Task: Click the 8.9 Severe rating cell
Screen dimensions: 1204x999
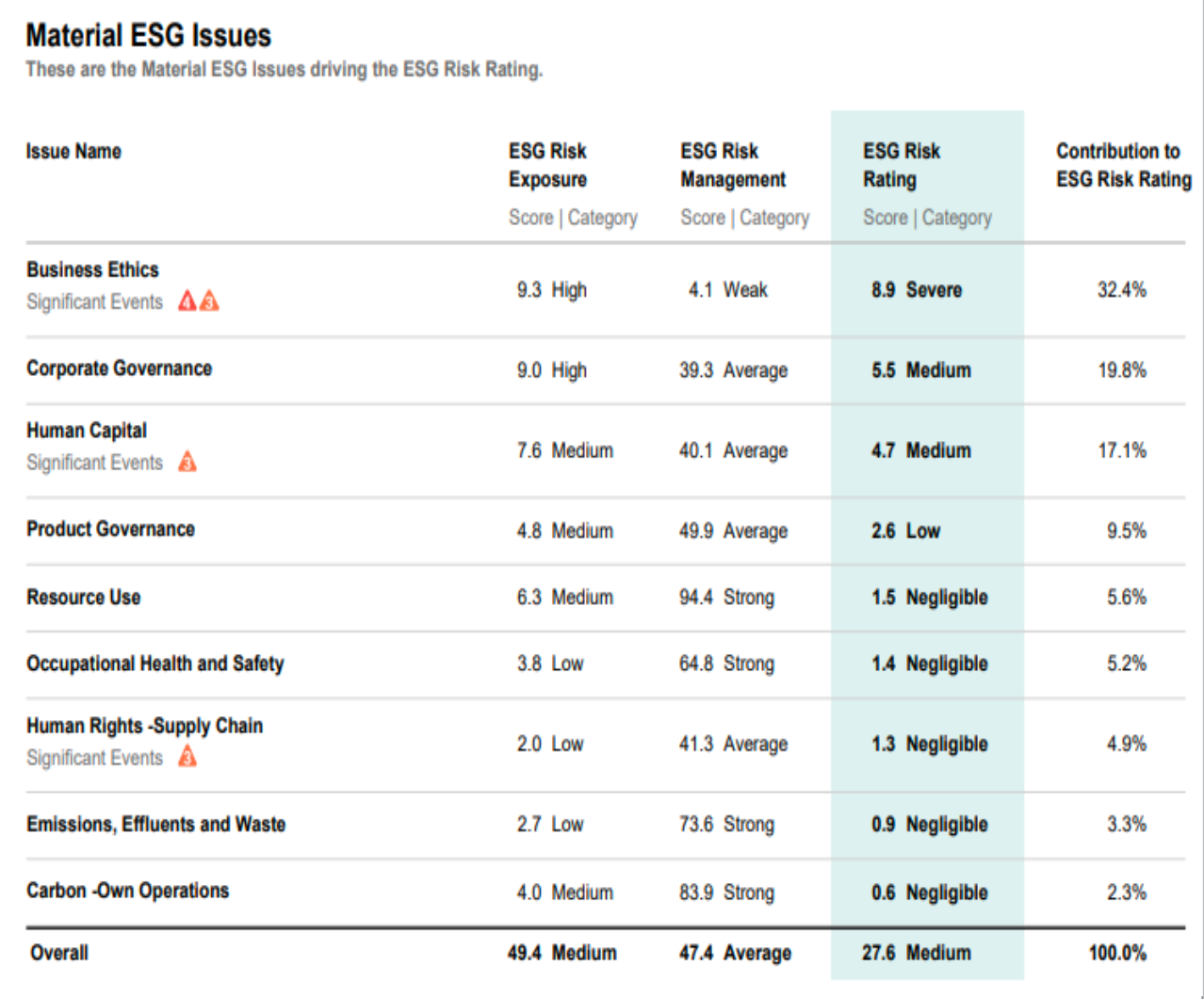Action: (917, 289)
